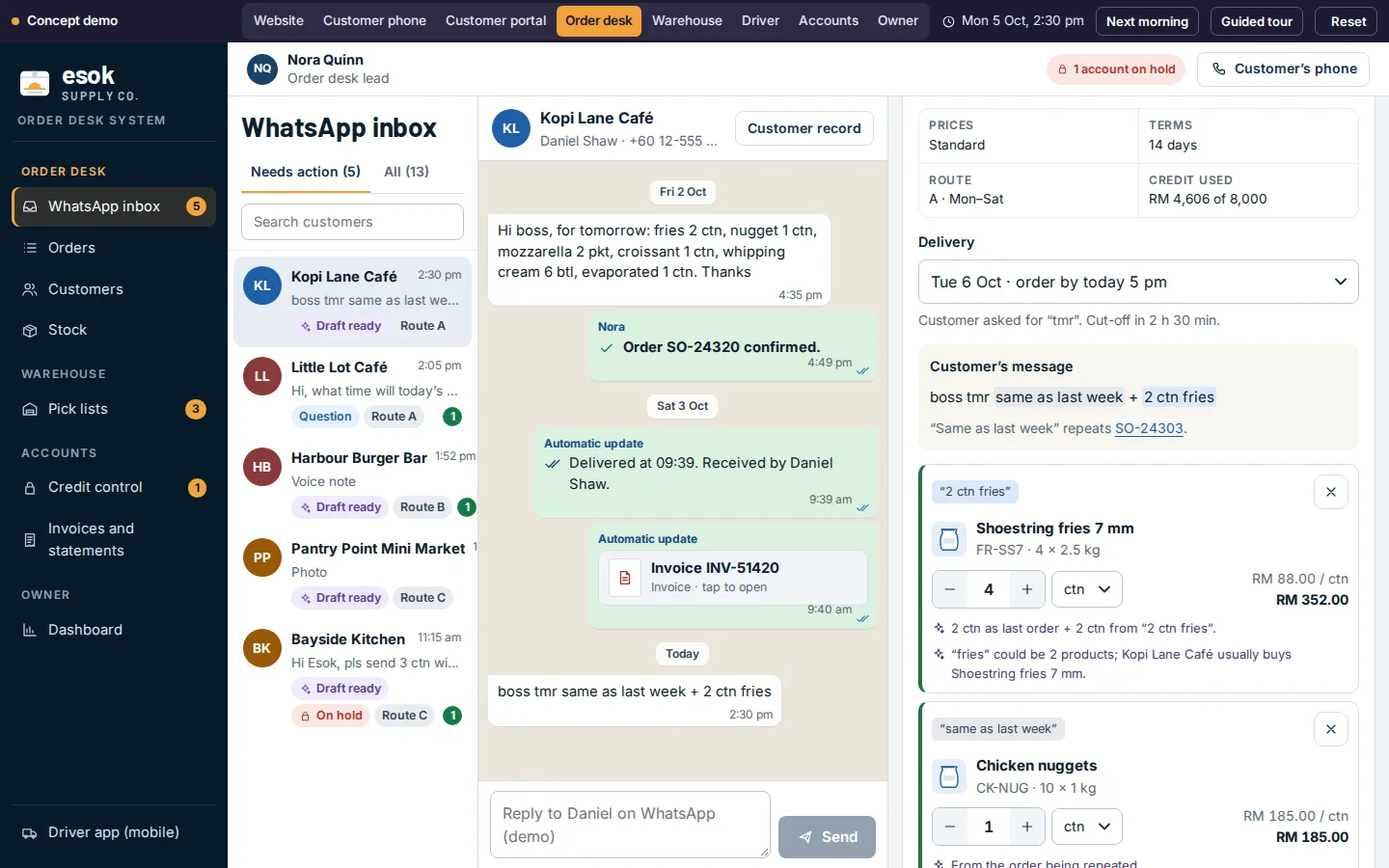Focus the Search customers field
1389x868 pixels.
pos(352,222)
